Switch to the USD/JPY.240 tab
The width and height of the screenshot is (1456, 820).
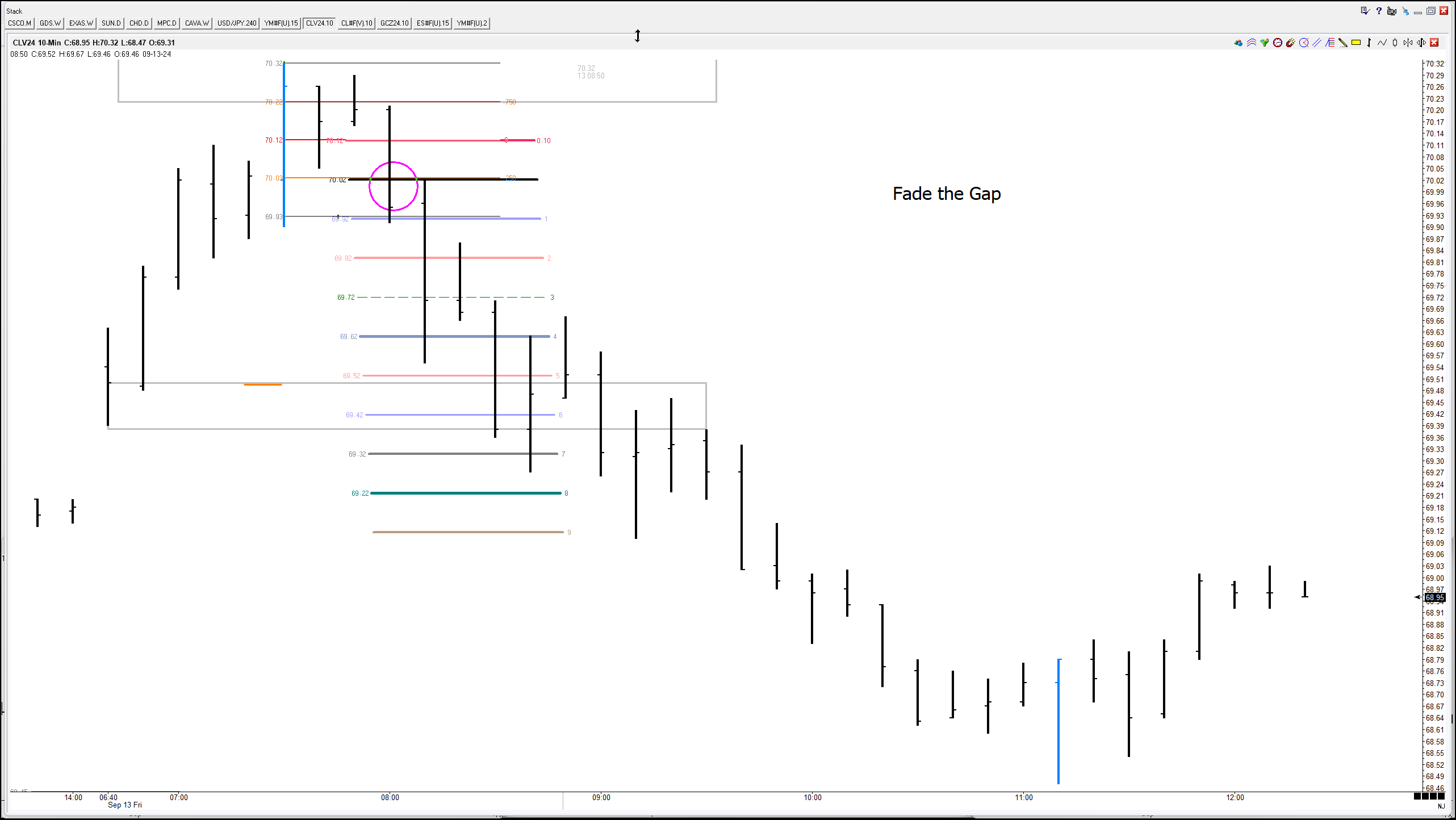pos(237,23)
